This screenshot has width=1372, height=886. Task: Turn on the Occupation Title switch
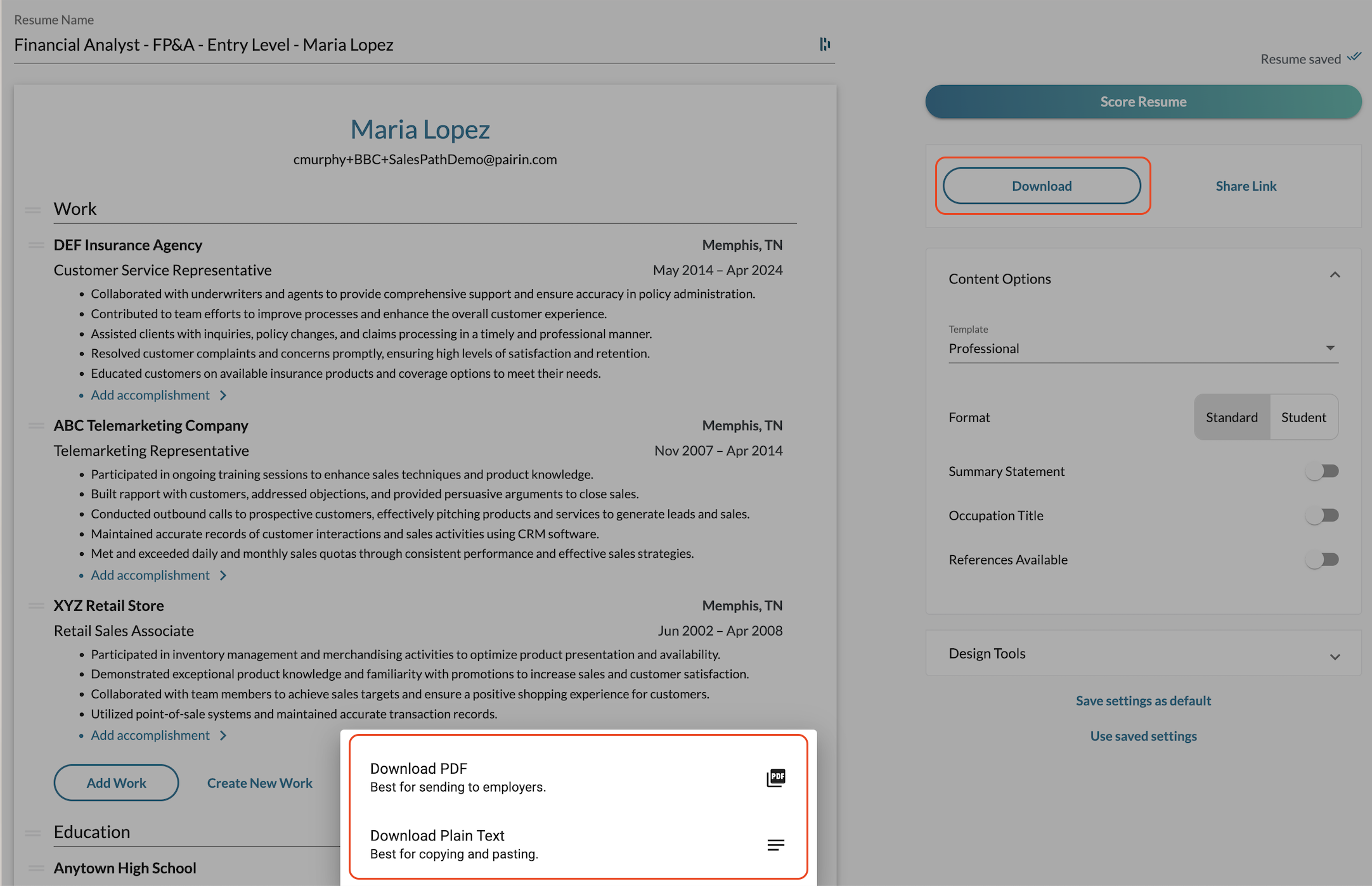click(x=1322, y=516)
